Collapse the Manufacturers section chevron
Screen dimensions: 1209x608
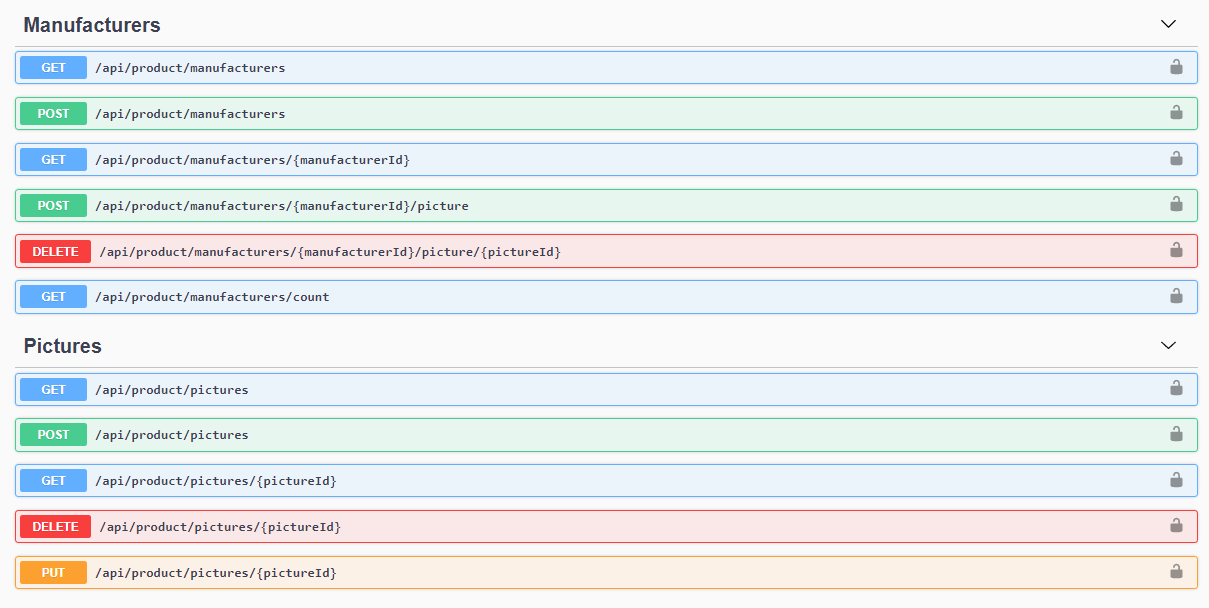(x=1168, y=24)
